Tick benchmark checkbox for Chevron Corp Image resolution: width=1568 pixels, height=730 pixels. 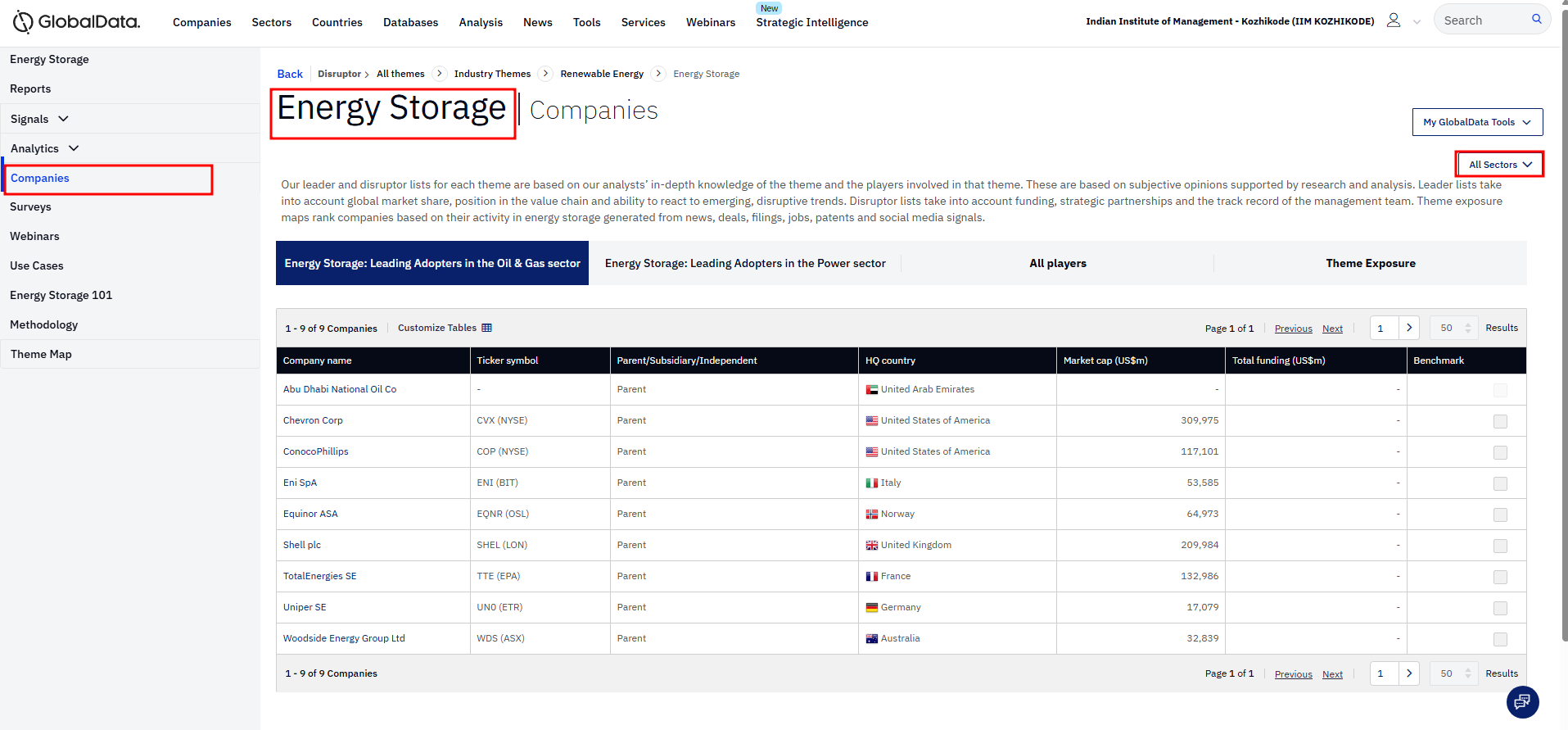tap(1499, 421)
